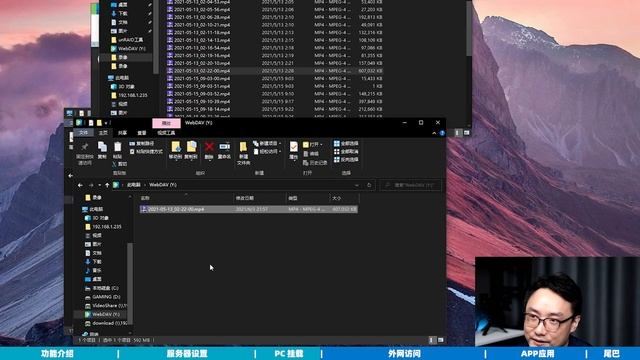Switch to details view icon in status bar
This screenshot has width=640, height=360.
[433, 340]
